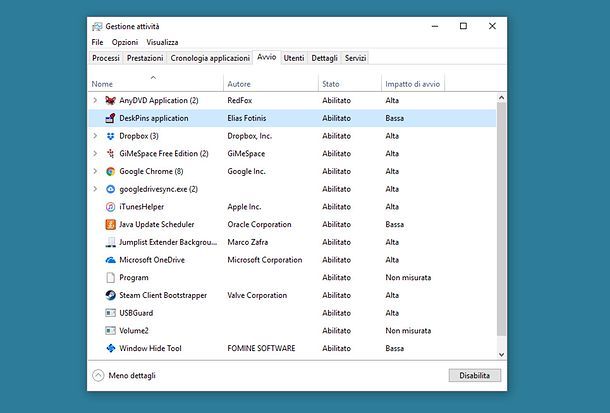610x413 pixels.
Task: Click the USBGuard window icon
Action: click(110, 313)
